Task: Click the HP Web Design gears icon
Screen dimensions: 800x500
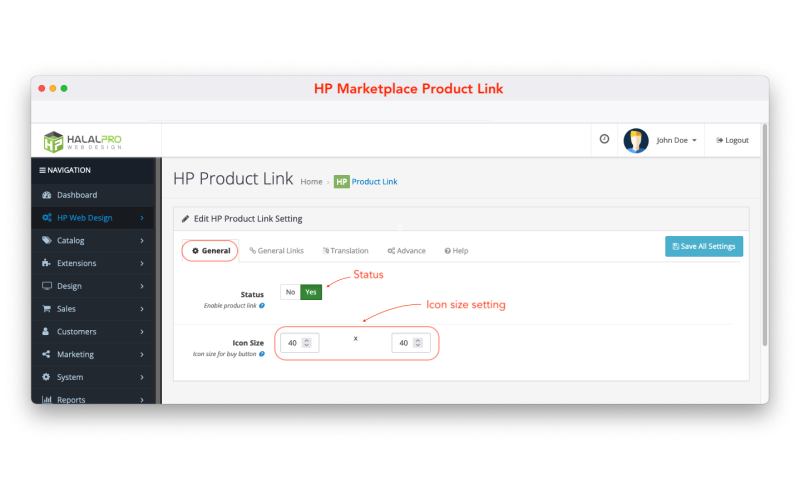Action: point(46,218)
